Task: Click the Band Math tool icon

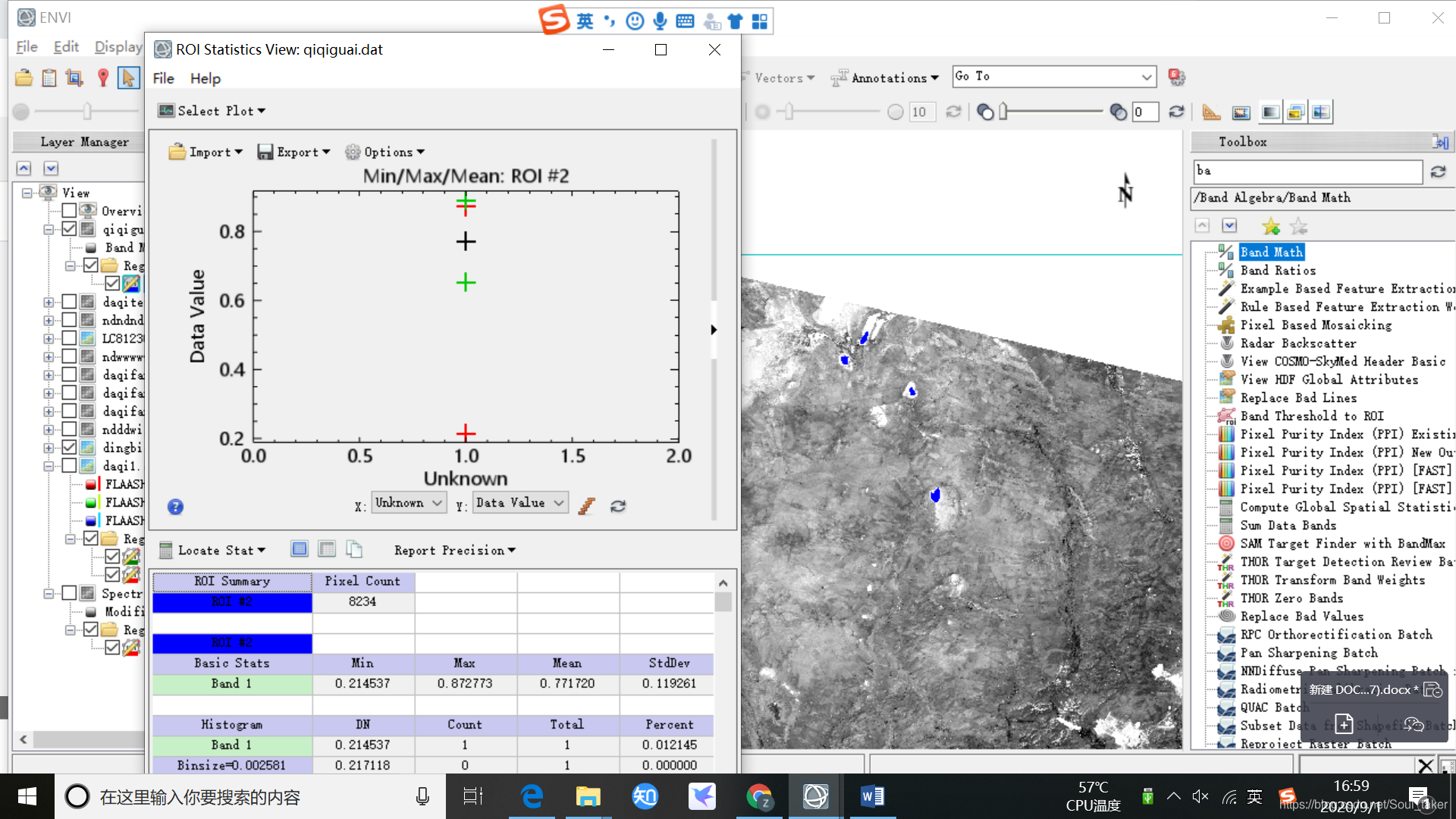Action: click(x=1225, y=251)
